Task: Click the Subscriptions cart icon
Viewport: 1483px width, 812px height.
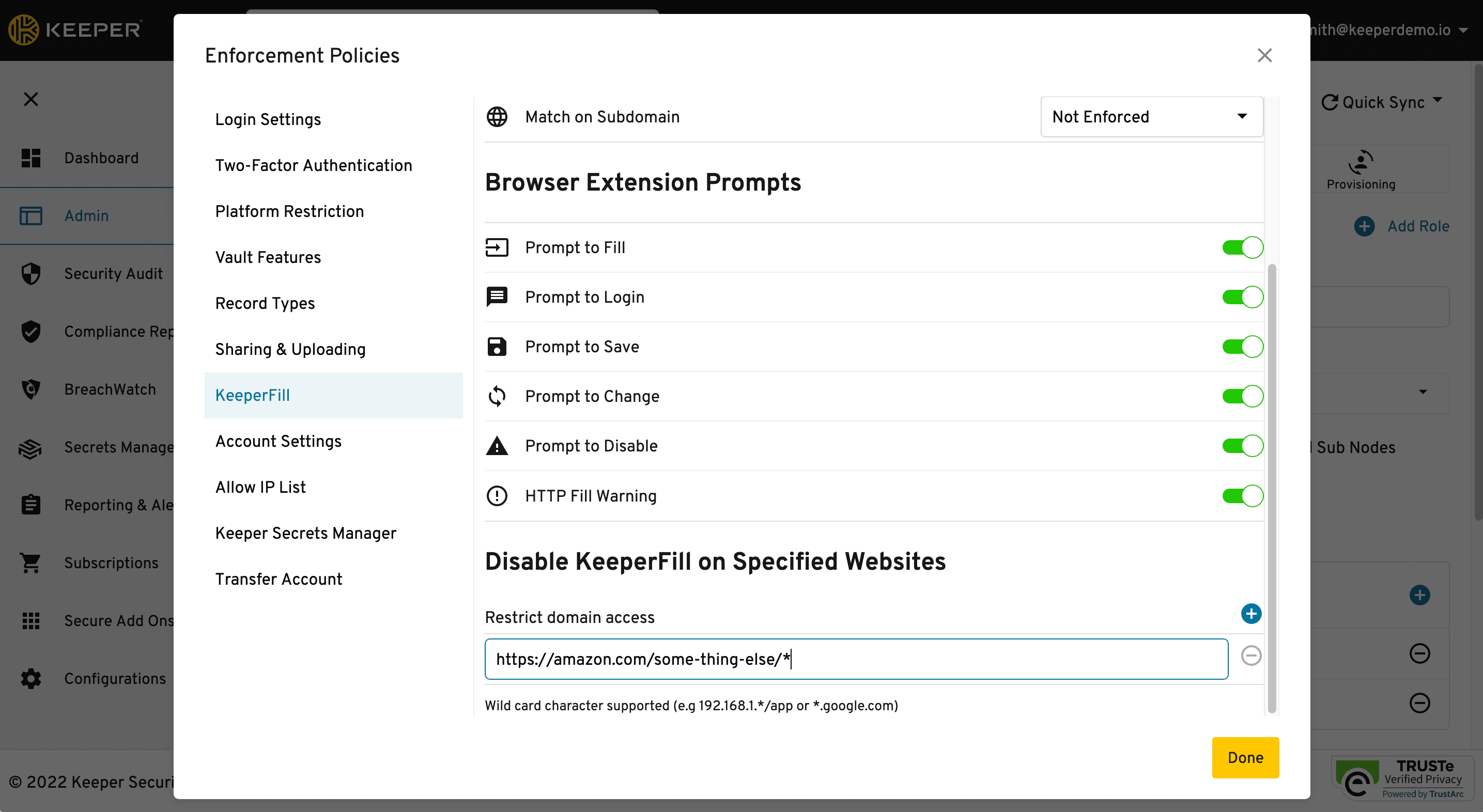Action: coord(30,563)
